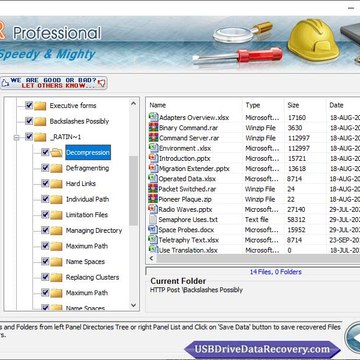Click the Limitation Files folder icon
The height and width of the screenshot is (360, 360).
tap(56, 215)
